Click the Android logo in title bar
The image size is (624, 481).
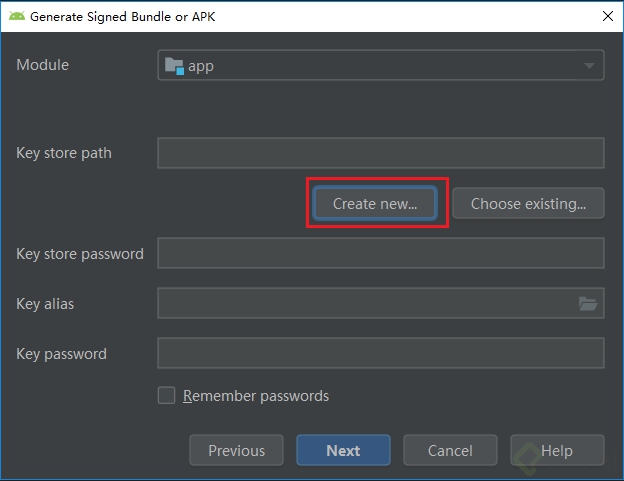(x=17, y=16)
